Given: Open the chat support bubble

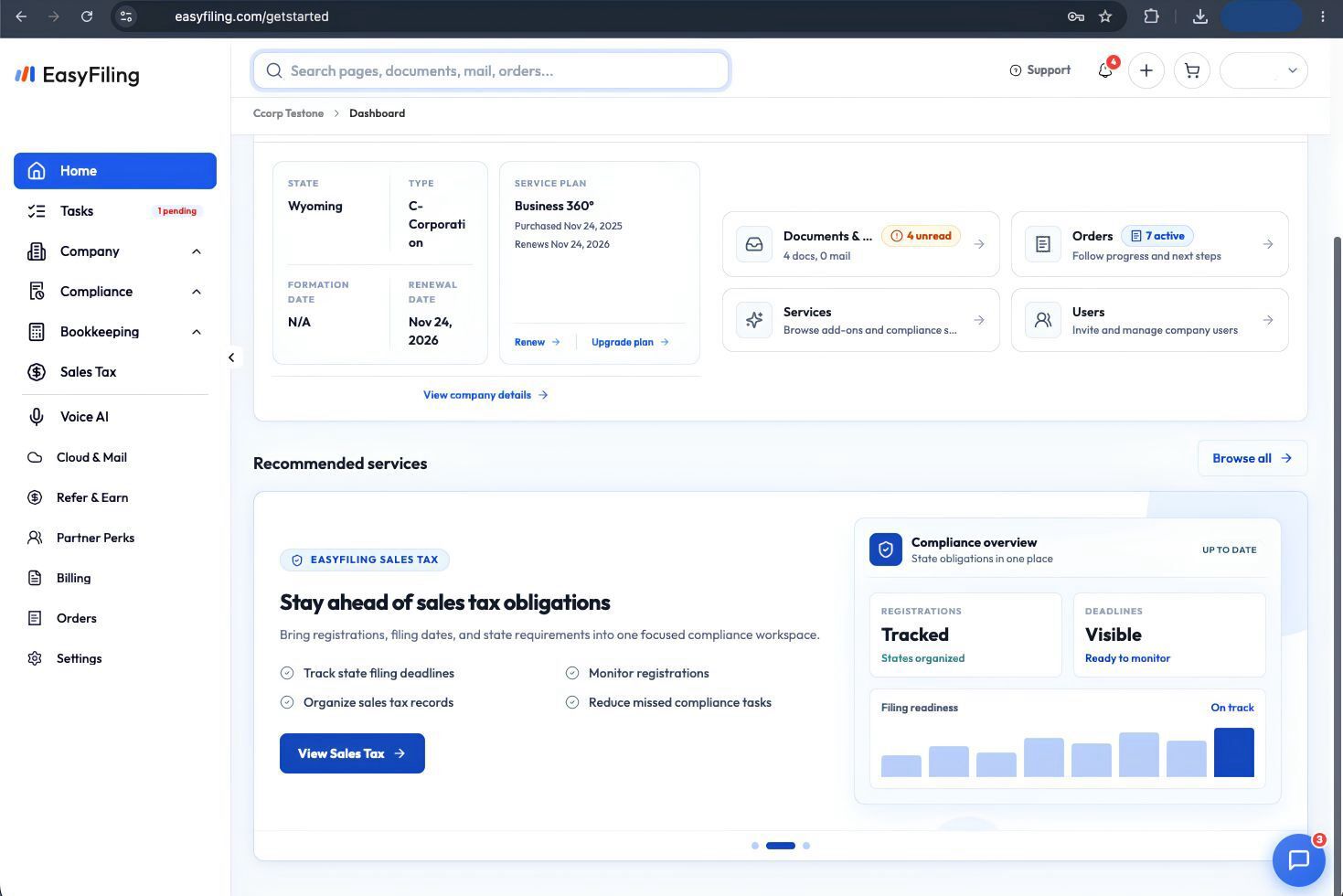Looking at the screenshot, I should 1299,859.
